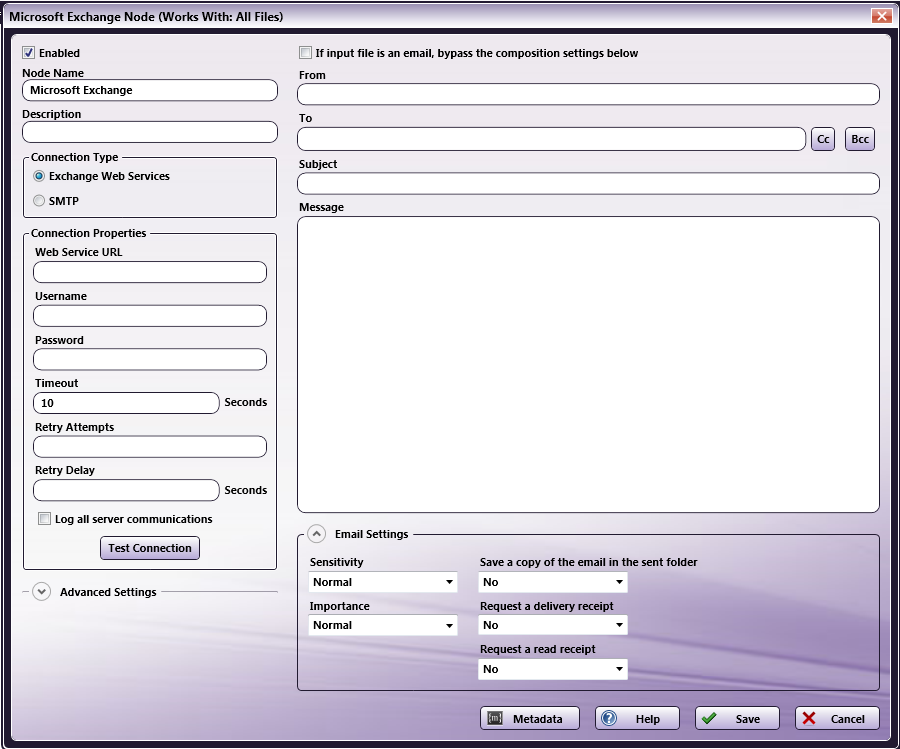Image resolution: width=900 pixels, height=749 pixels.
Task: Open Save a copy in sent folder dropdown
Action: point(553,582)
